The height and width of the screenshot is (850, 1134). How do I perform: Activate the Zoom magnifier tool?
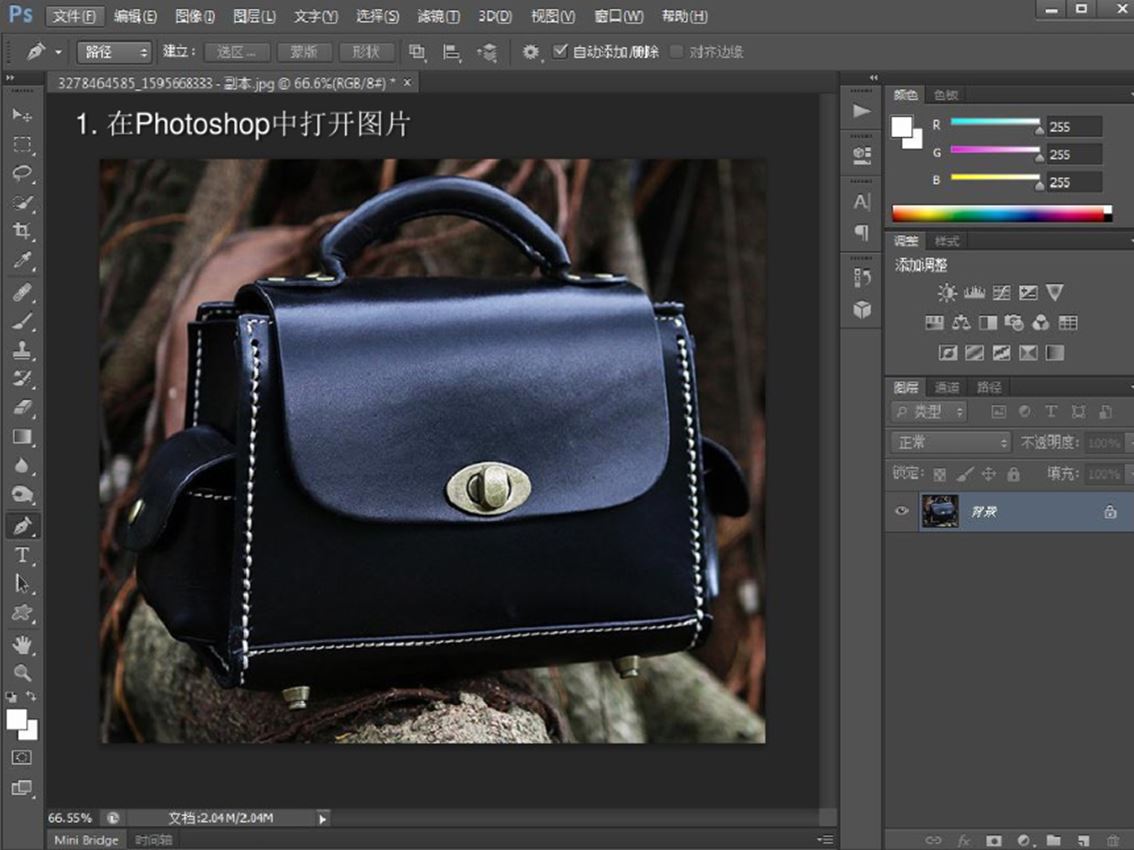(22, 673)
